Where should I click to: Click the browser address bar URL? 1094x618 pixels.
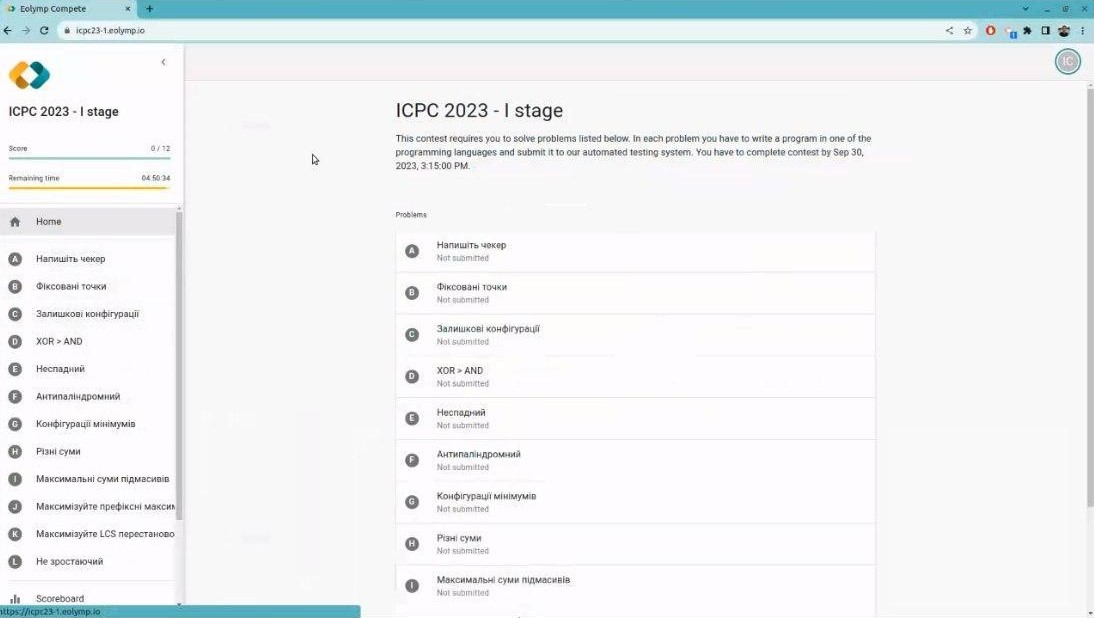coord(110,31)
